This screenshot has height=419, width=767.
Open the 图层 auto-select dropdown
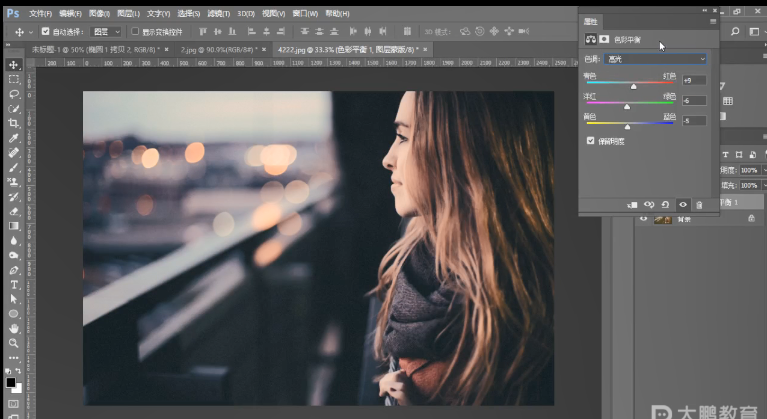[x=106, y=32]
